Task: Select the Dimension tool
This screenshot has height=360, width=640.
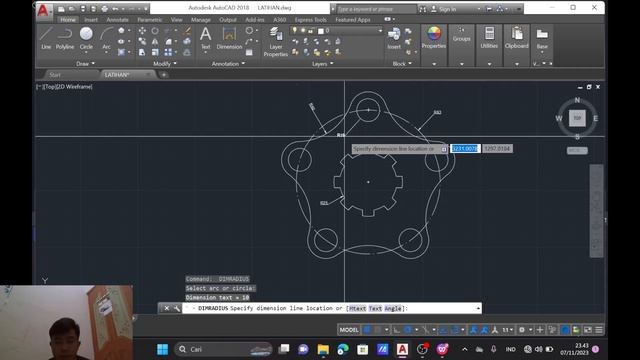Action: pyautogui.click(x=229, y=38)
